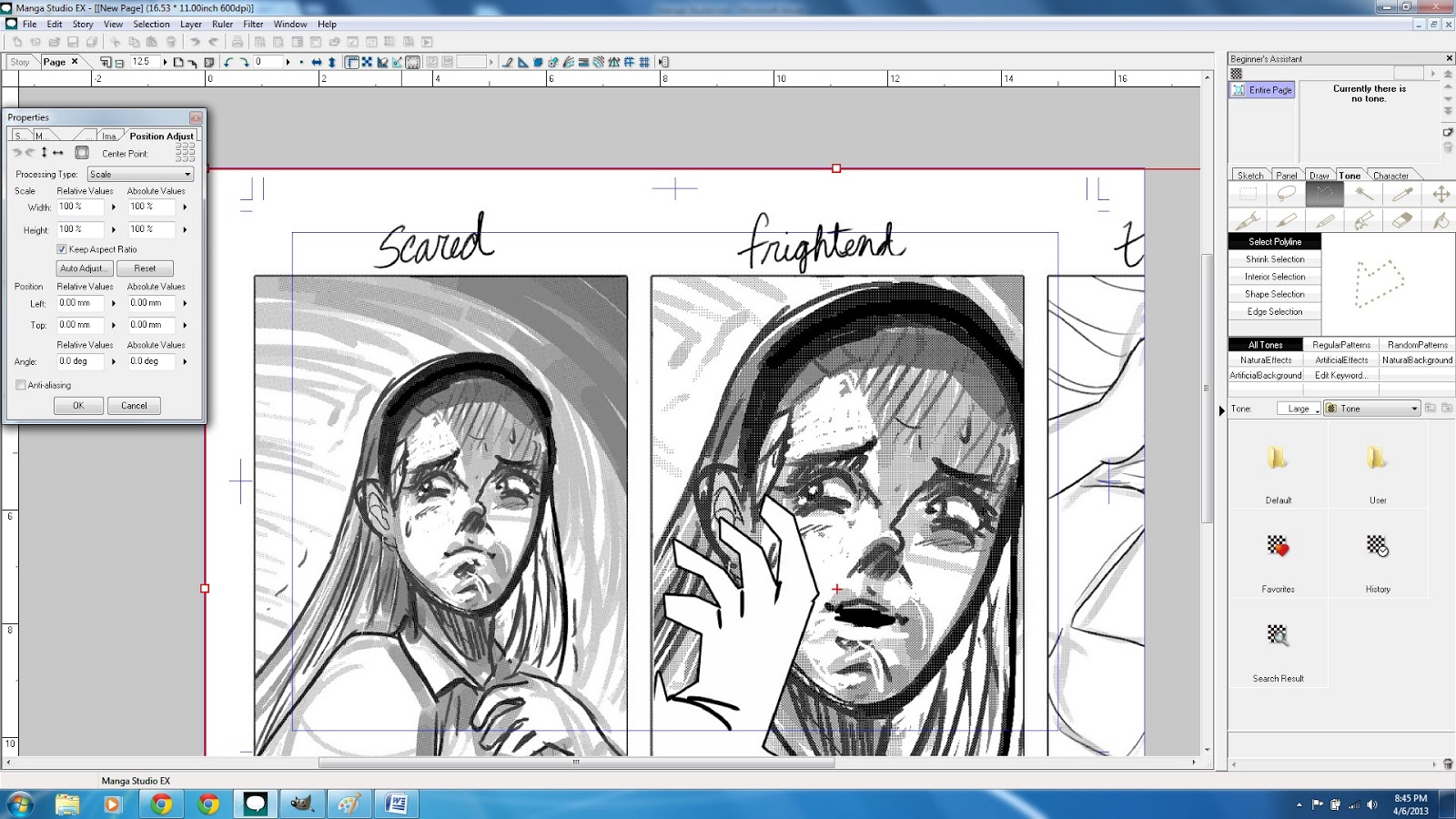
Task: Toggle the grid display toolbar button
Action: tap(644, 62)
